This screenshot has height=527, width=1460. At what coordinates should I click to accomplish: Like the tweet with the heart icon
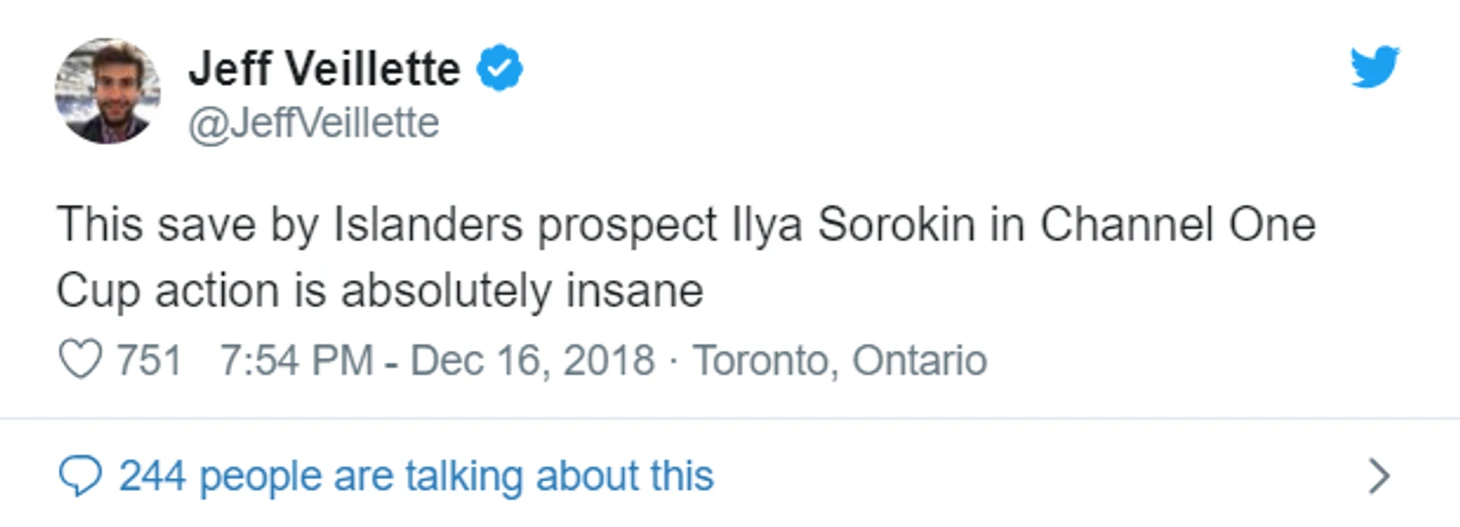click(x=80, y=360)
